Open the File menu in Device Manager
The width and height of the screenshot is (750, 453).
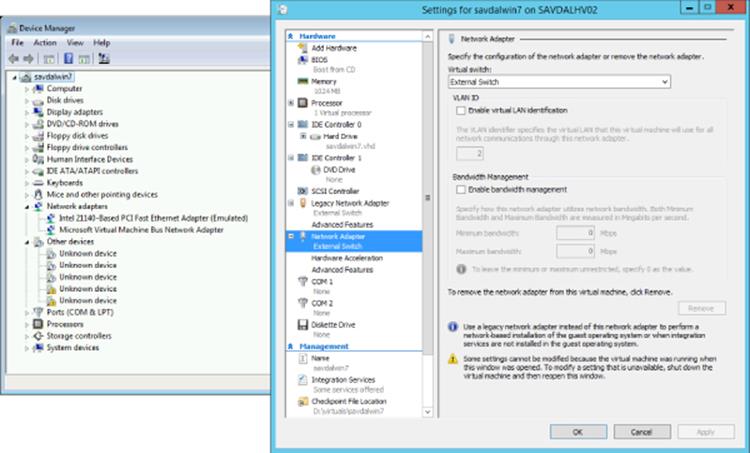pyautogui.click(x=17, y=43)
